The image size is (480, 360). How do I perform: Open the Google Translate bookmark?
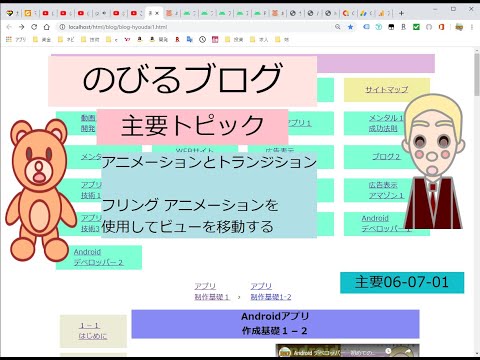pos(190,39)
